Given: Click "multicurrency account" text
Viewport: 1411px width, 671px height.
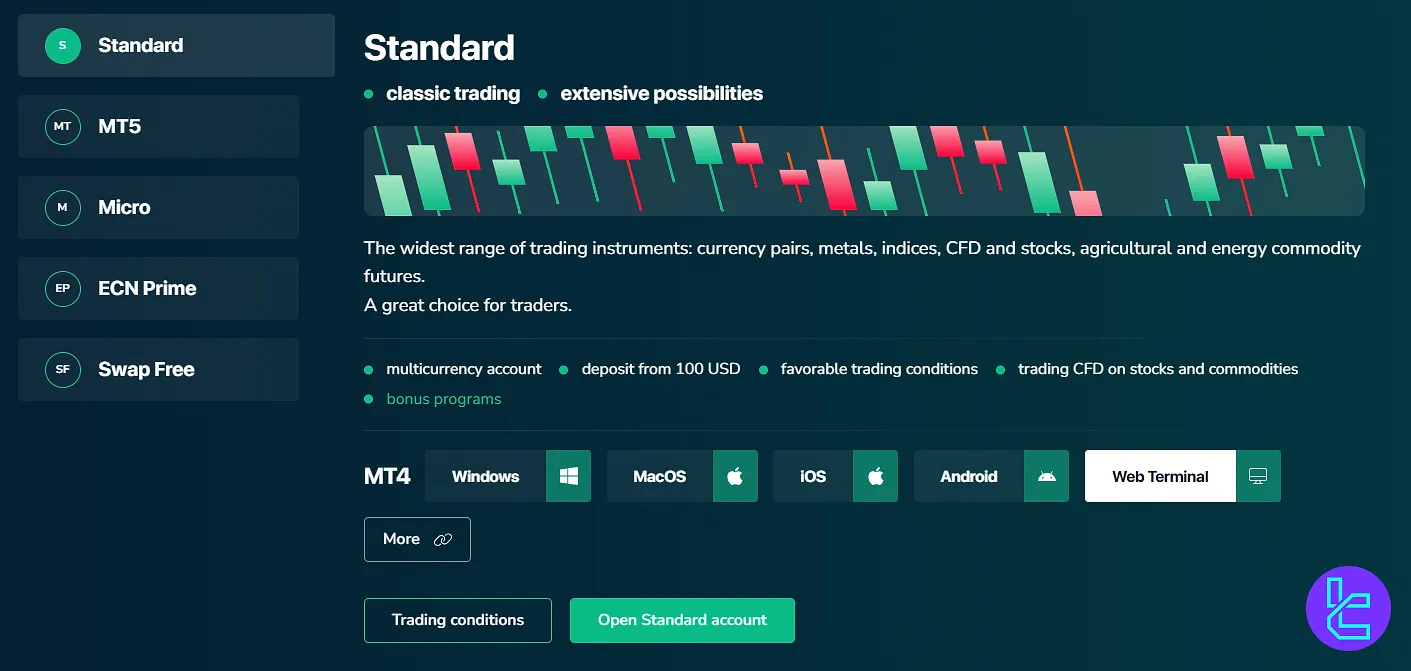Looking at the screenshot, I should [x=464, y=369].
